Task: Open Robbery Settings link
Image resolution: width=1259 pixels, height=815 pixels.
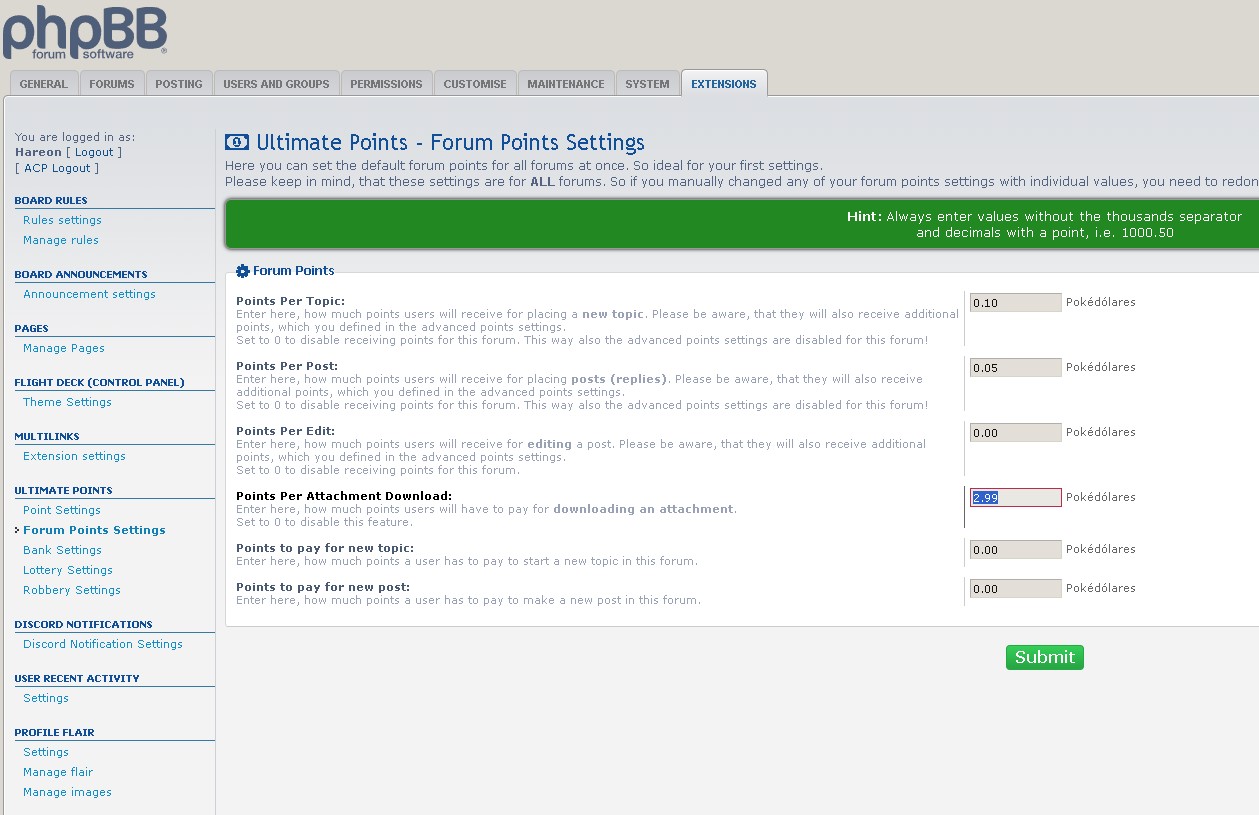Action: click(72, 590)
